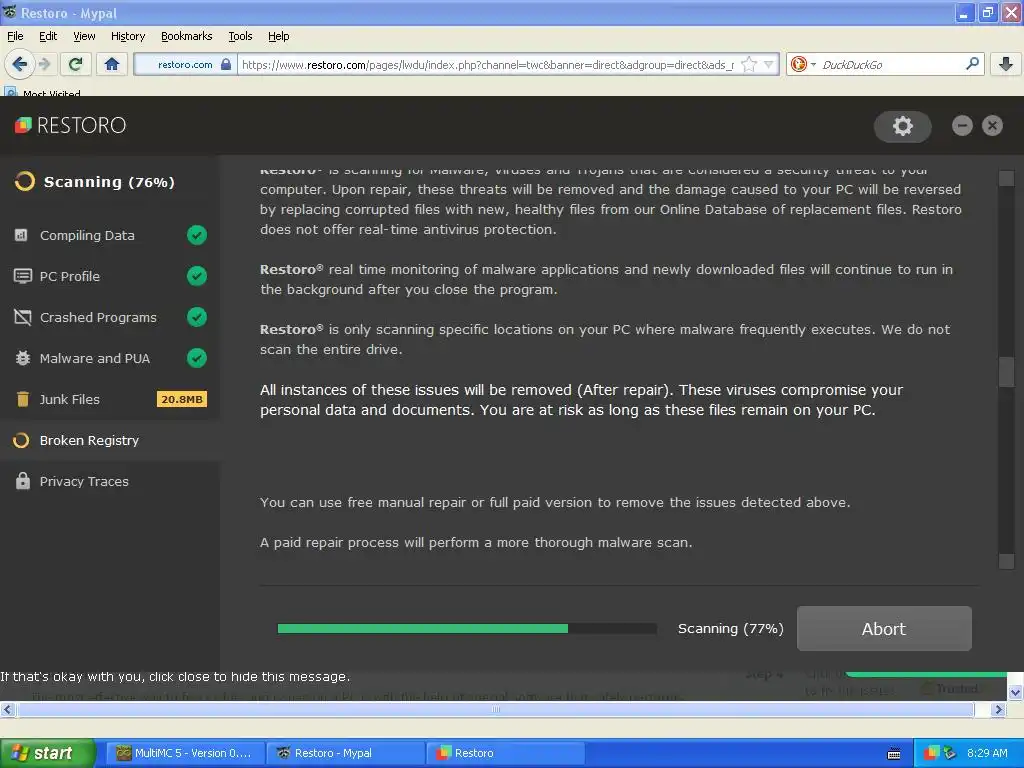This screenshot has width=1024, height=768.
Task: Select Crashed Programs icon in sidebar
Action: click(22, 317)
